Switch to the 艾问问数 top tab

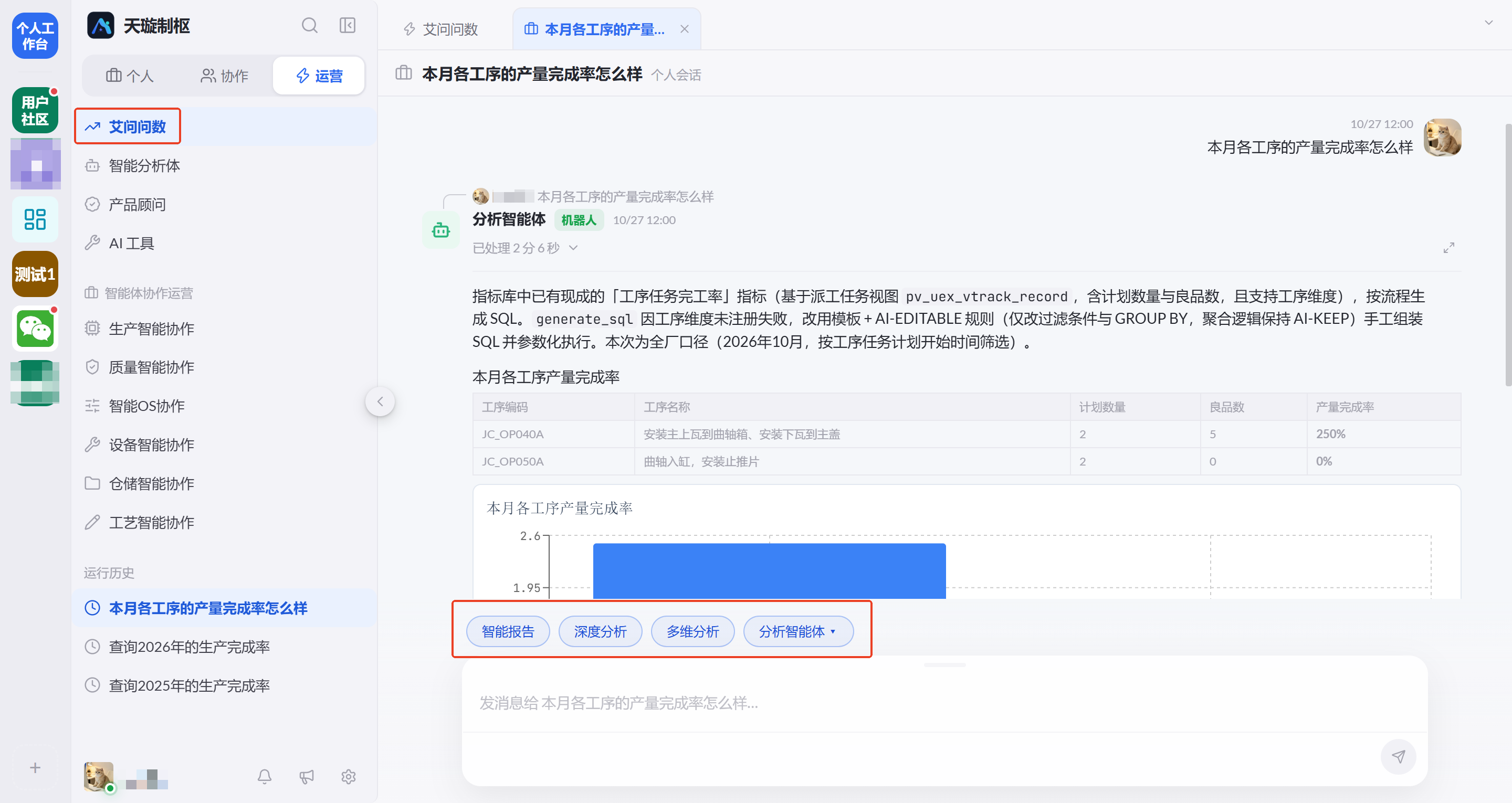tap(440, 29)
